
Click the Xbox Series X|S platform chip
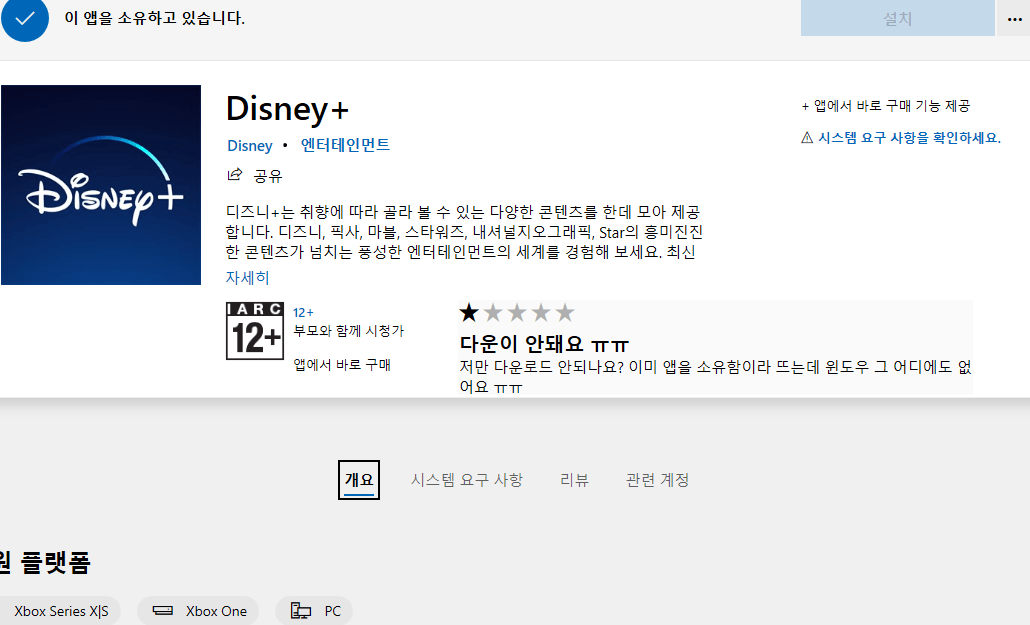pos(61,611)
